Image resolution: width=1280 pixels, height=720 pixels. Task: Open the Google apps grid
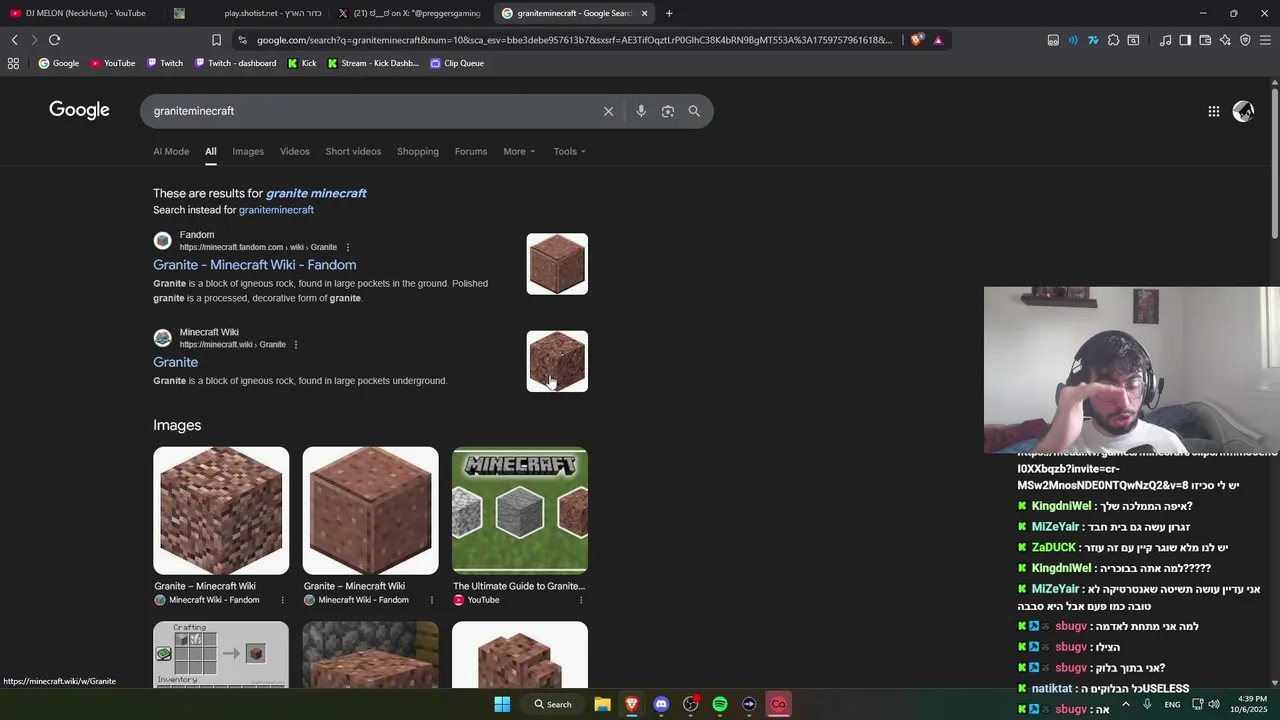(1214, 112)
